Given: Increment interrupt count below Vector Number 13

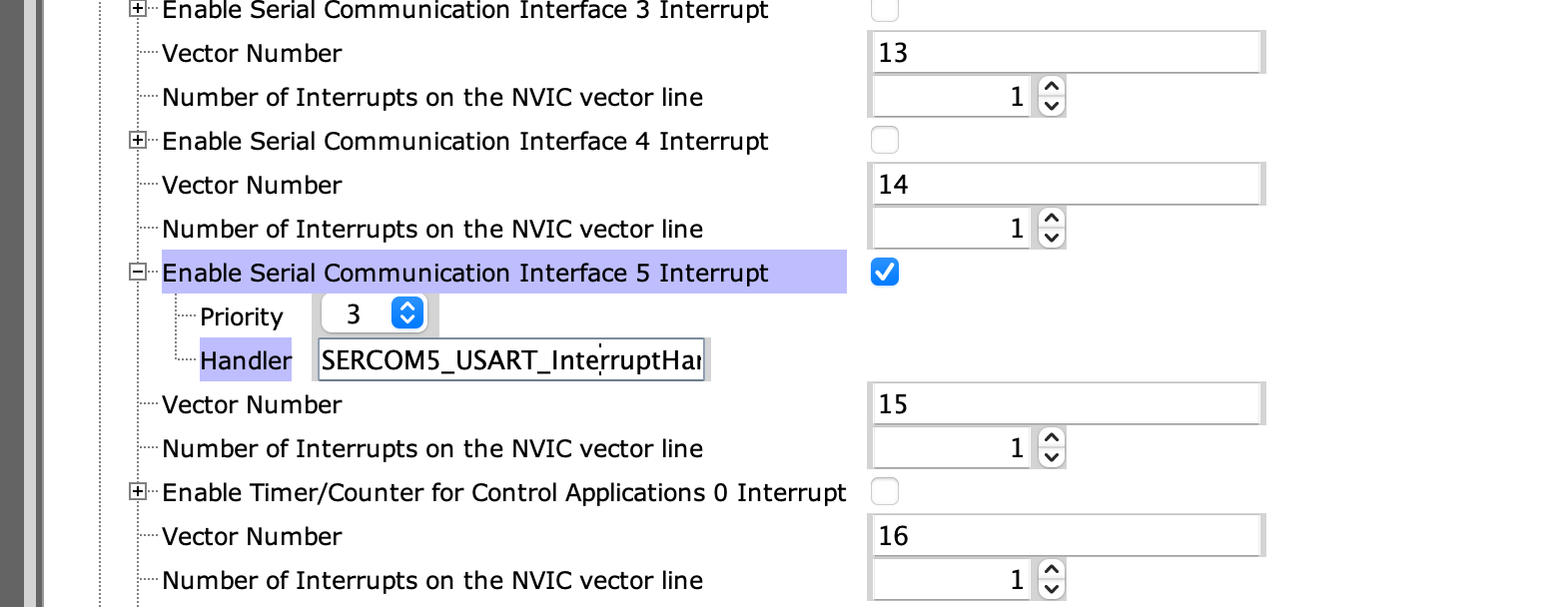Looking at the screenshot, I should pyautogui.click(x=1052, y=87).
